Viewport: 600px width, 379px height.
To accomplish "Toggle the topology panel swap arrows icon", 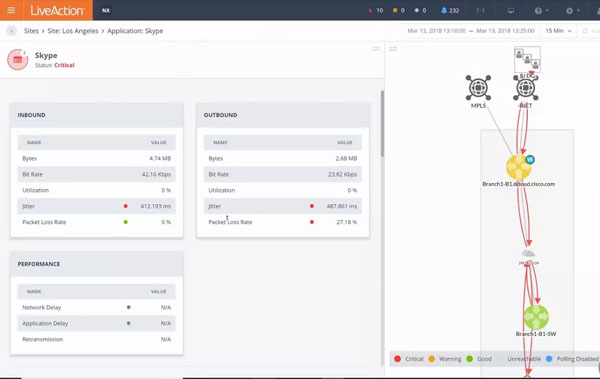I will click(x=393, y=49).
